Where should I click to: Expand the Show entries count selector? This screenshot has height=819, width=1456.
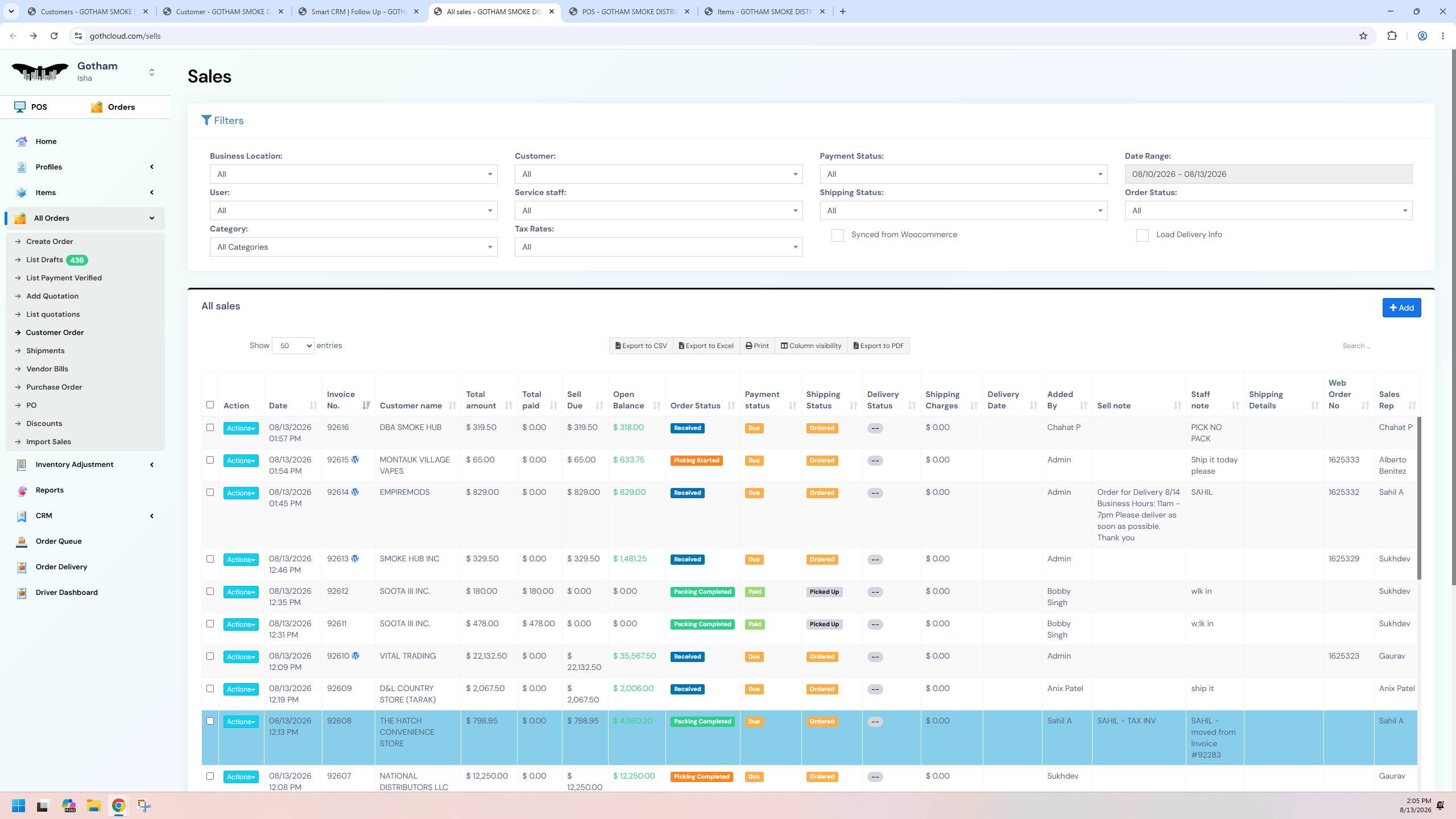293,346
